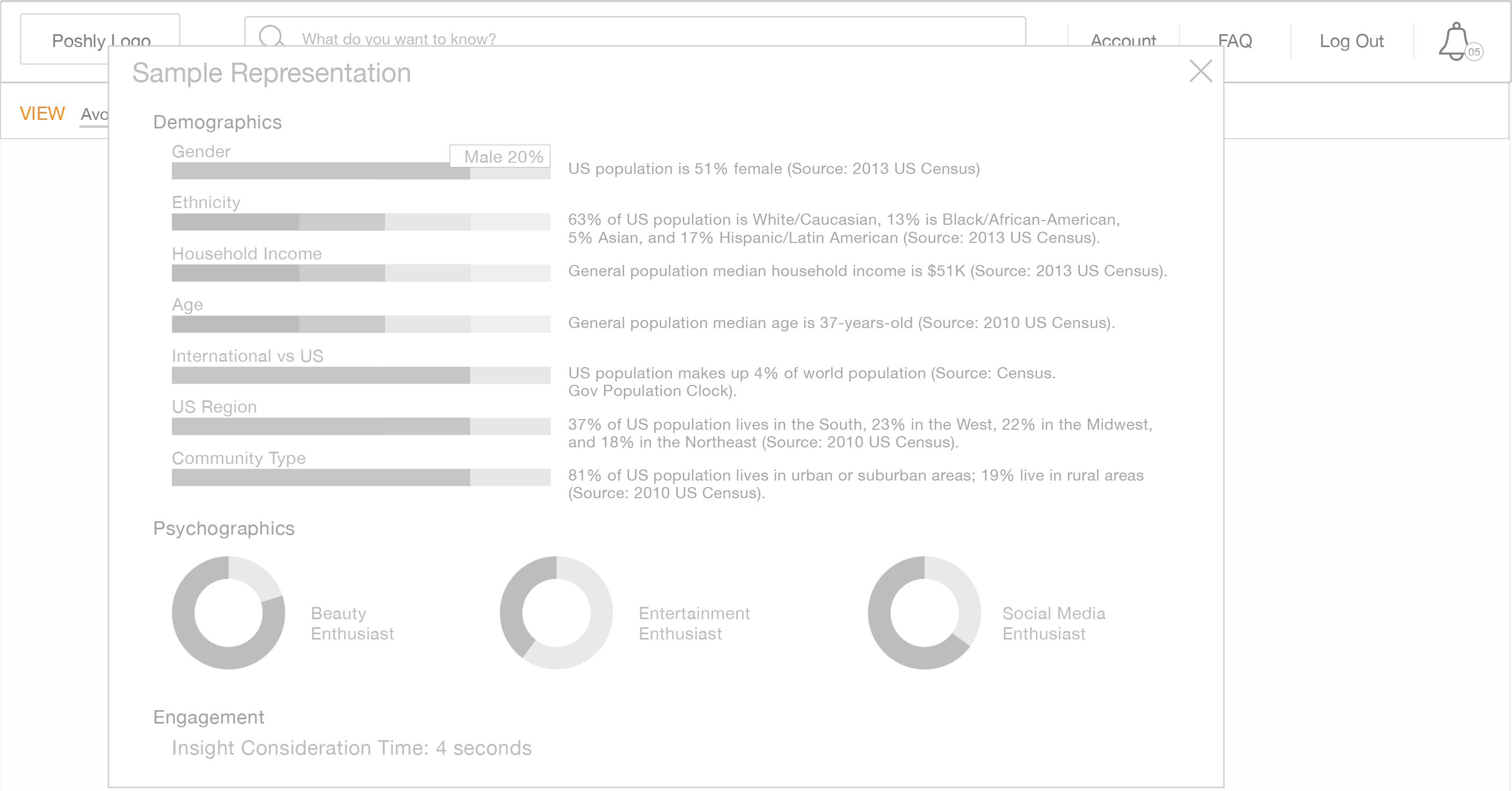Click the Social Media Enthusiast label

click(1054, 623)
